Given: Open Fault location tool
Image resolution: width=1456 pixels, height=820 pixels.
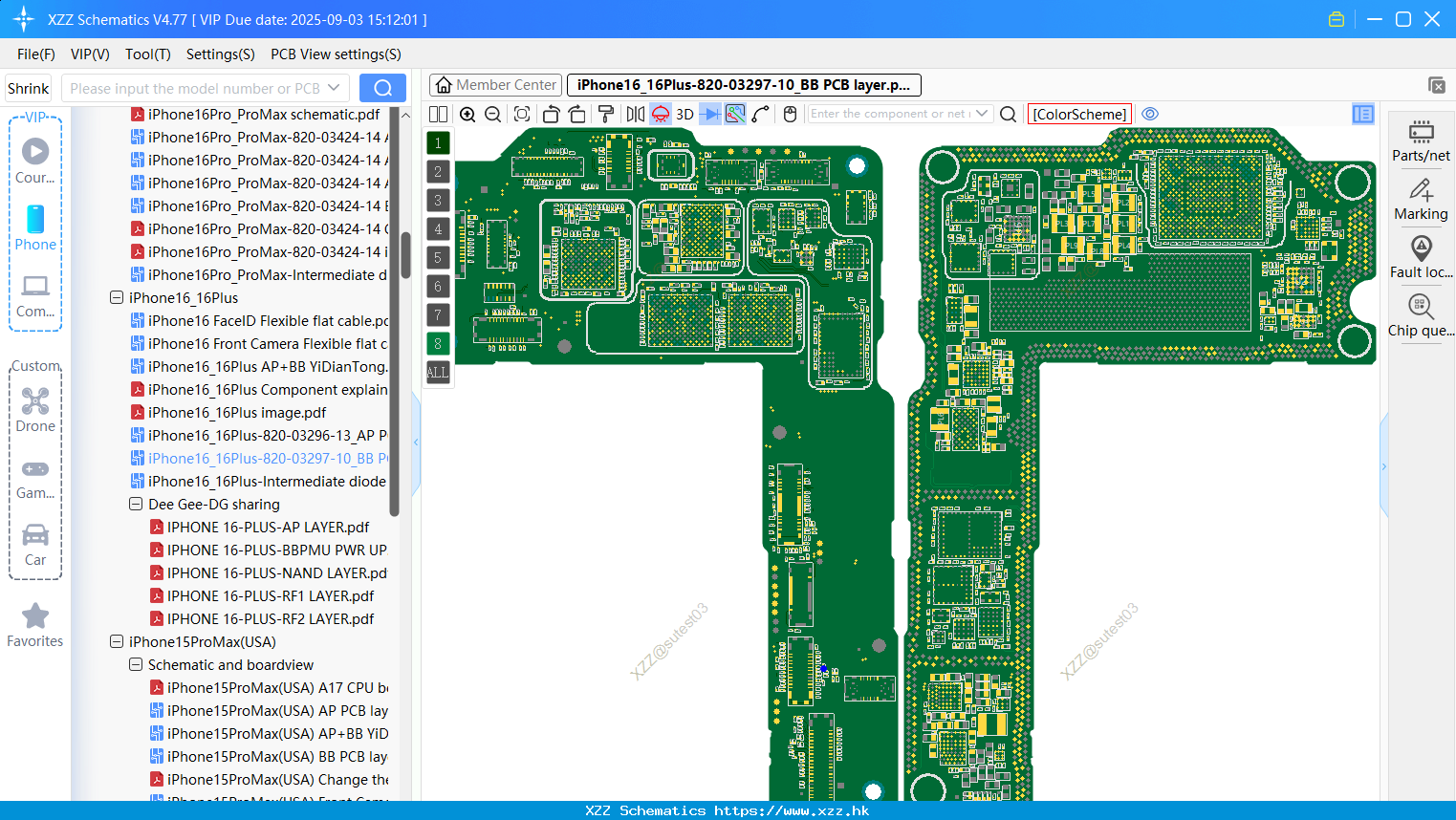Looking at the screenshot, I should [1421, 258].
